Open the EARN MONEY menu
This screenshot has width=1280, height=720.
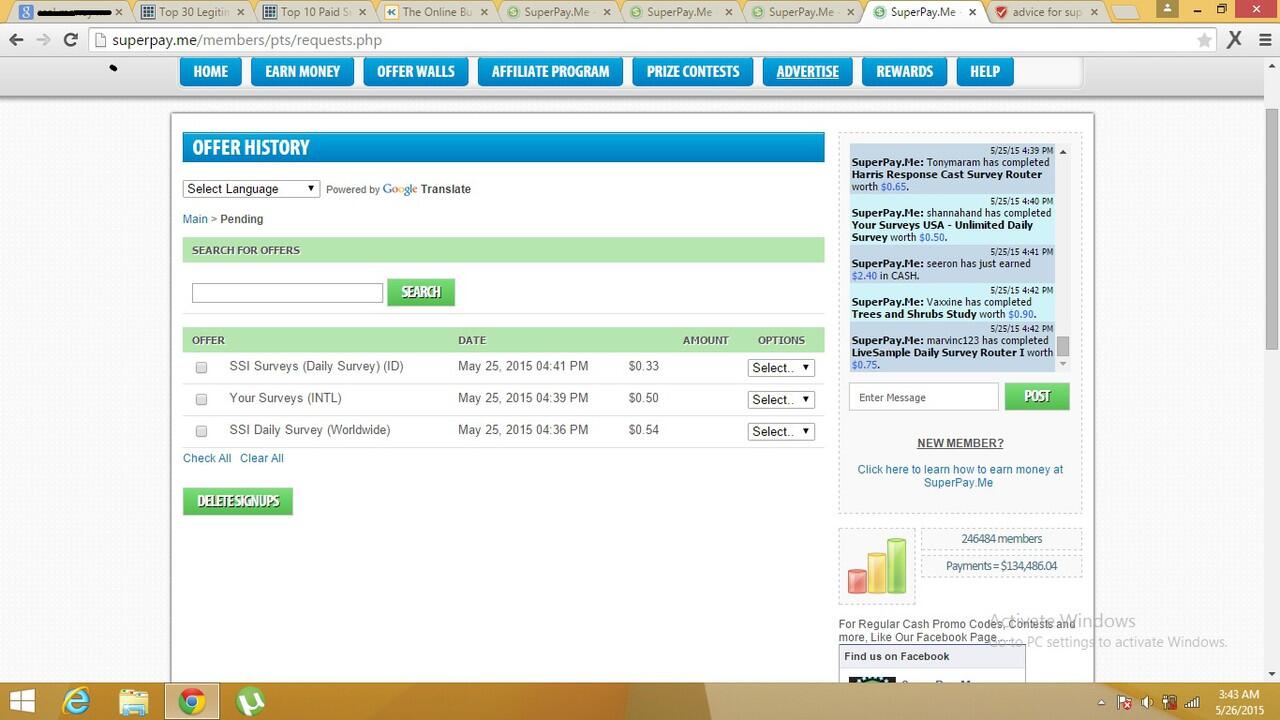tap(303, 71)
